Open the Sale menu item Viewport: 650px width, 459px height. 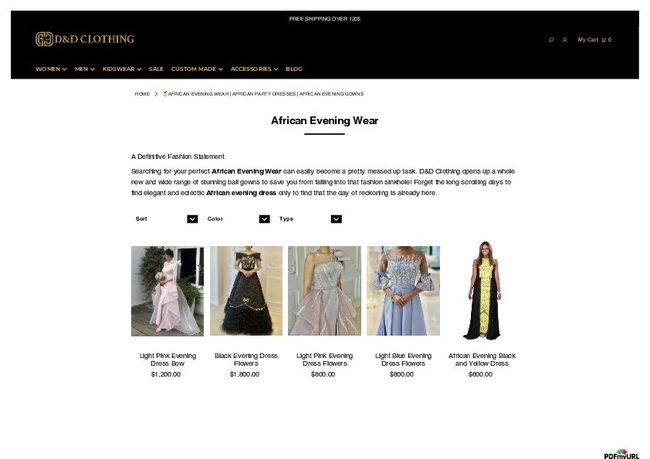pyautogui.click(x=156, y=69)
